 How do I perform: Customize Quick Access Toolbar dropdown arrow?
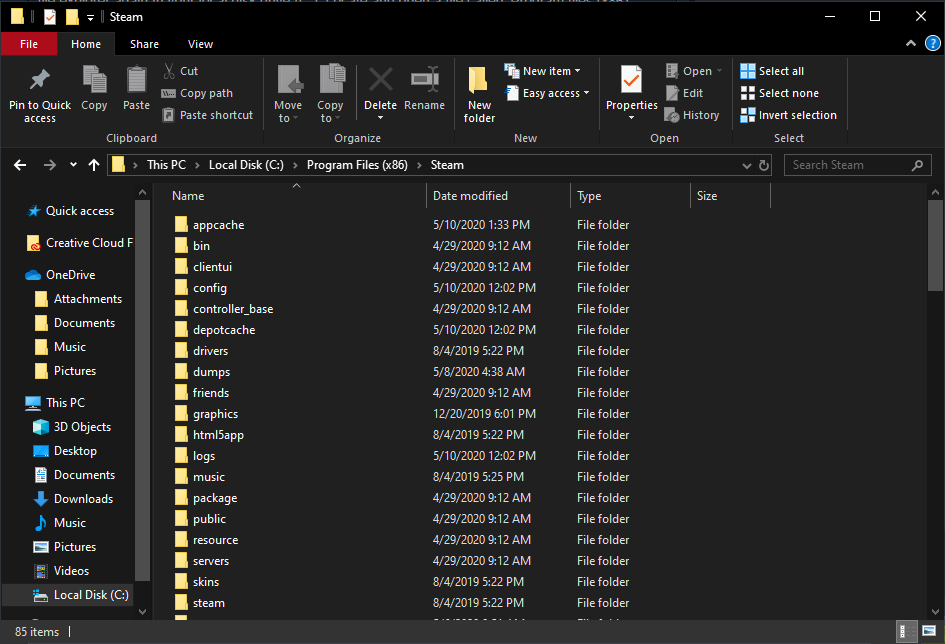(x=90, y=17)
